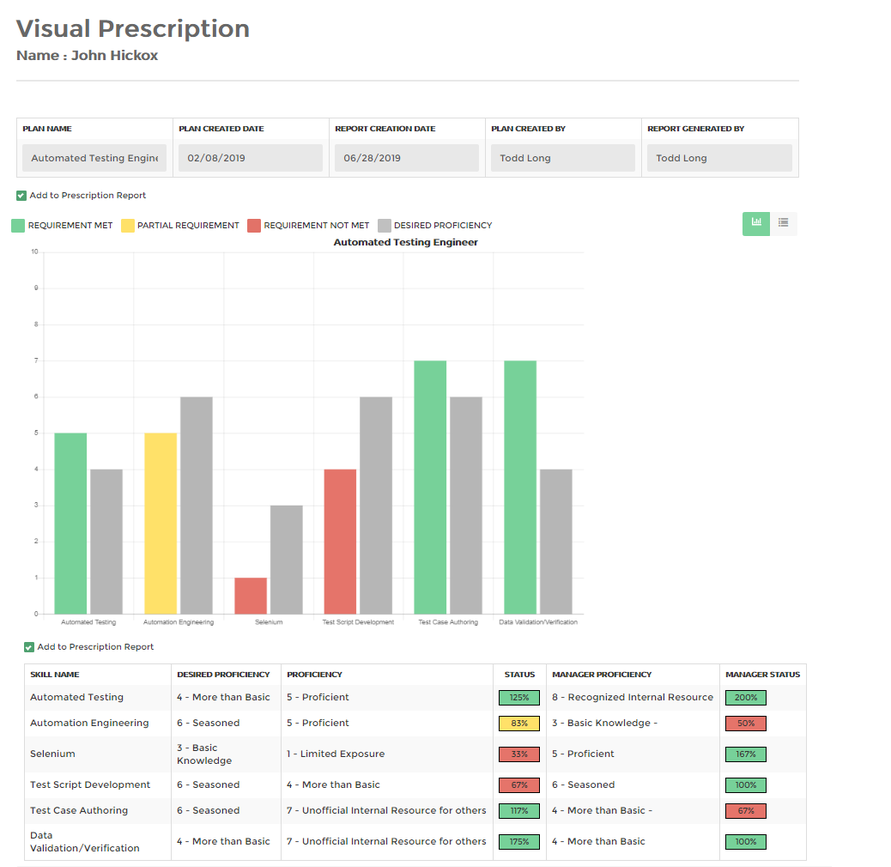Open the Plan Created Date field
Viewport: 891px width, 867px height.
[247, 157]
